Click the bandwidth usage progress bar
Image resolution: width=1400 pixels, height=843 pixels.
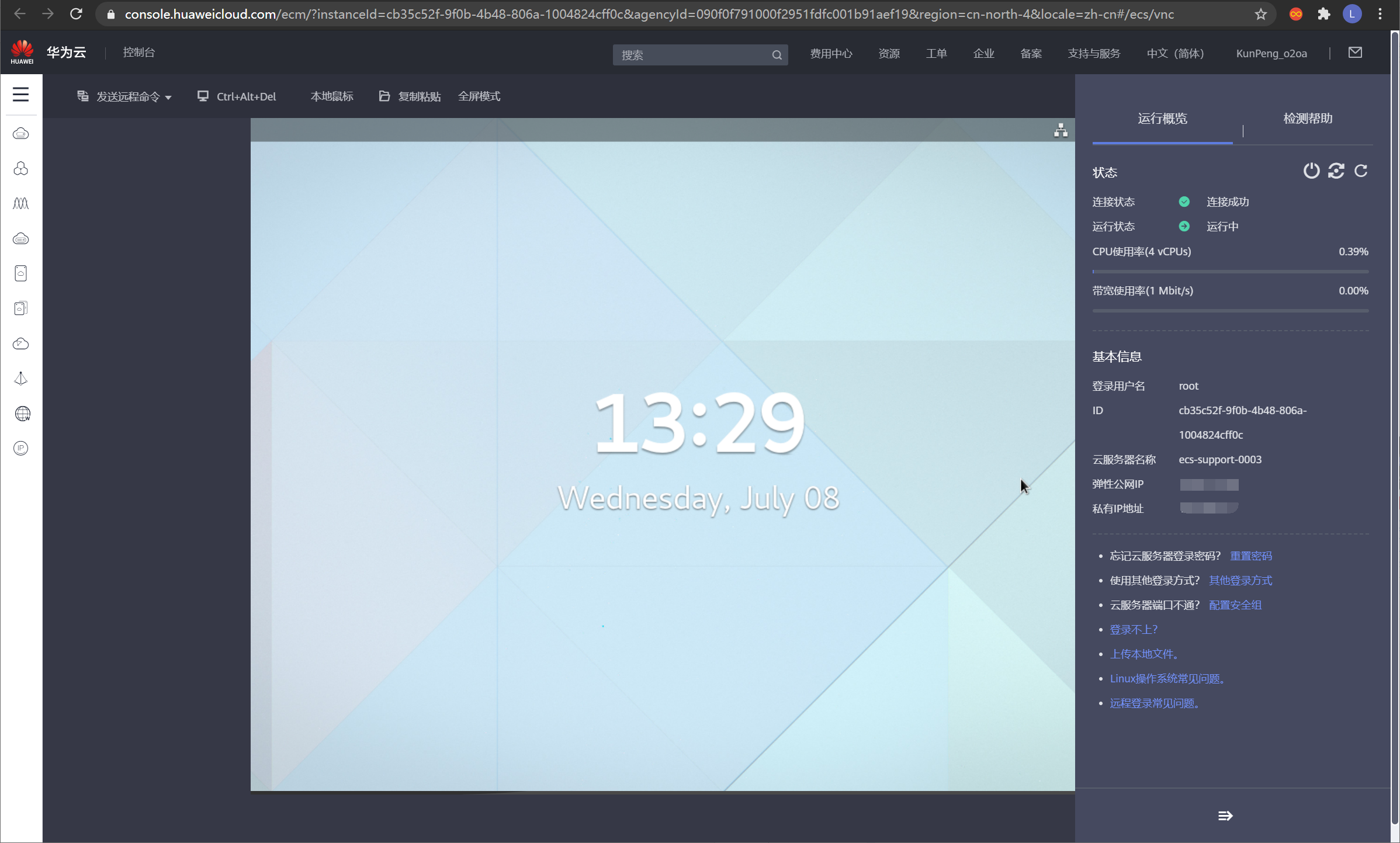tap(1231, 311)
